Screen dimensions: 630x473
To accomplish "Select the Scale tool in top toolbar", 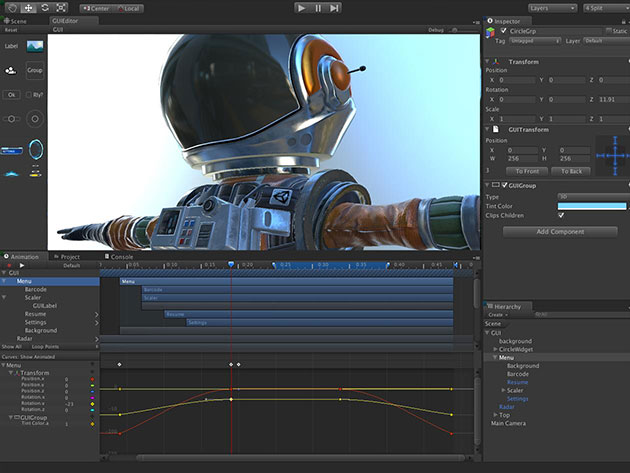I will (x=61, y=8).
